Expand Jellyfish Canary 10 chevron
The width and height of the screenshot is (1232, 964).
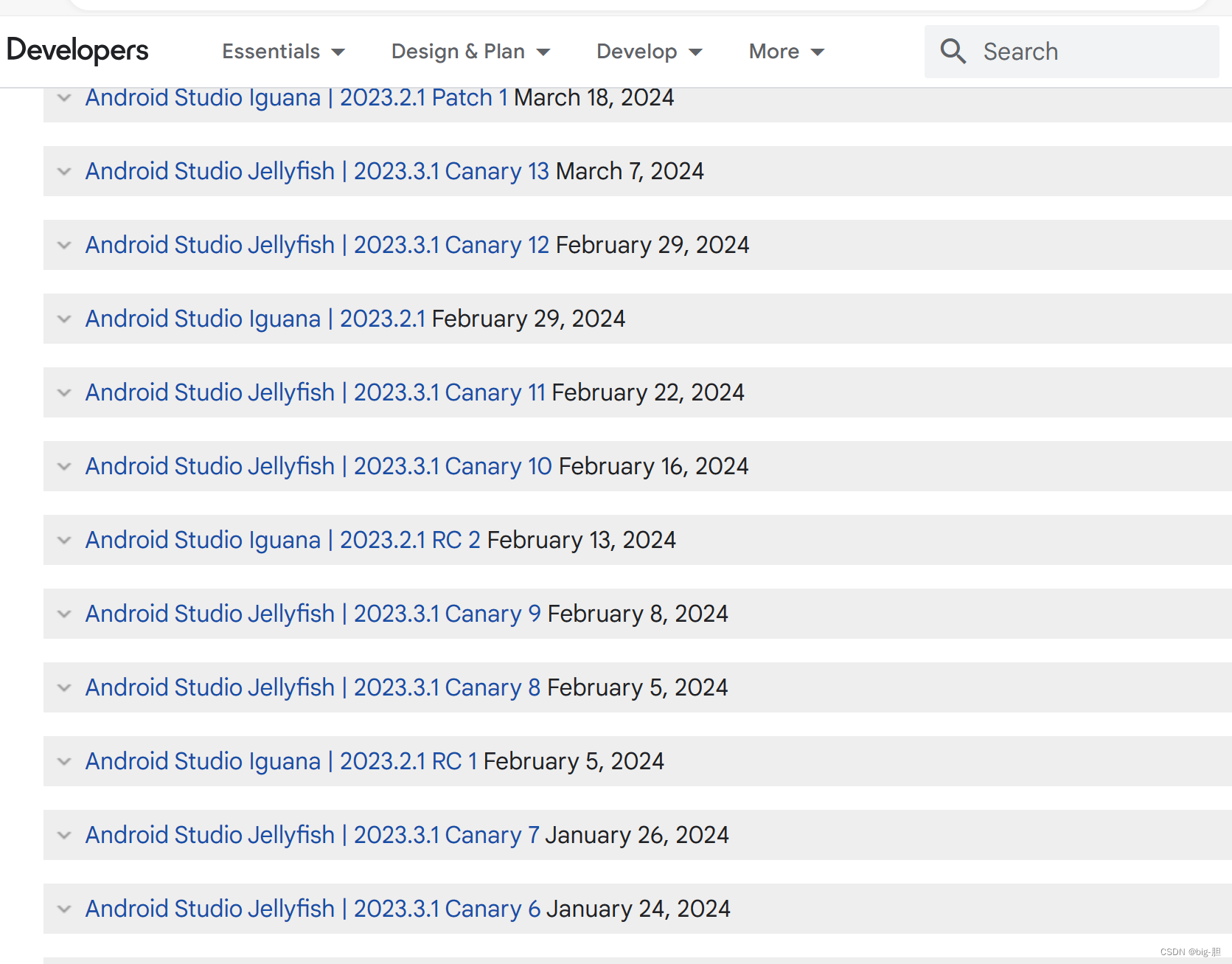(x=64, y=466)
